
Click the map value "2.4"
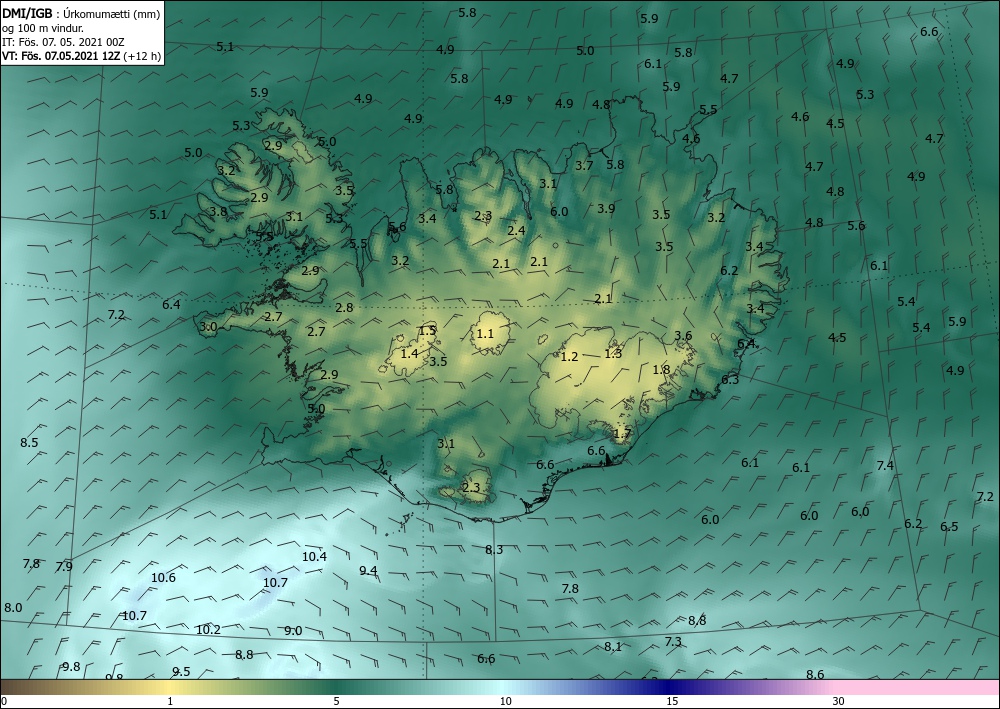(516, 231)
